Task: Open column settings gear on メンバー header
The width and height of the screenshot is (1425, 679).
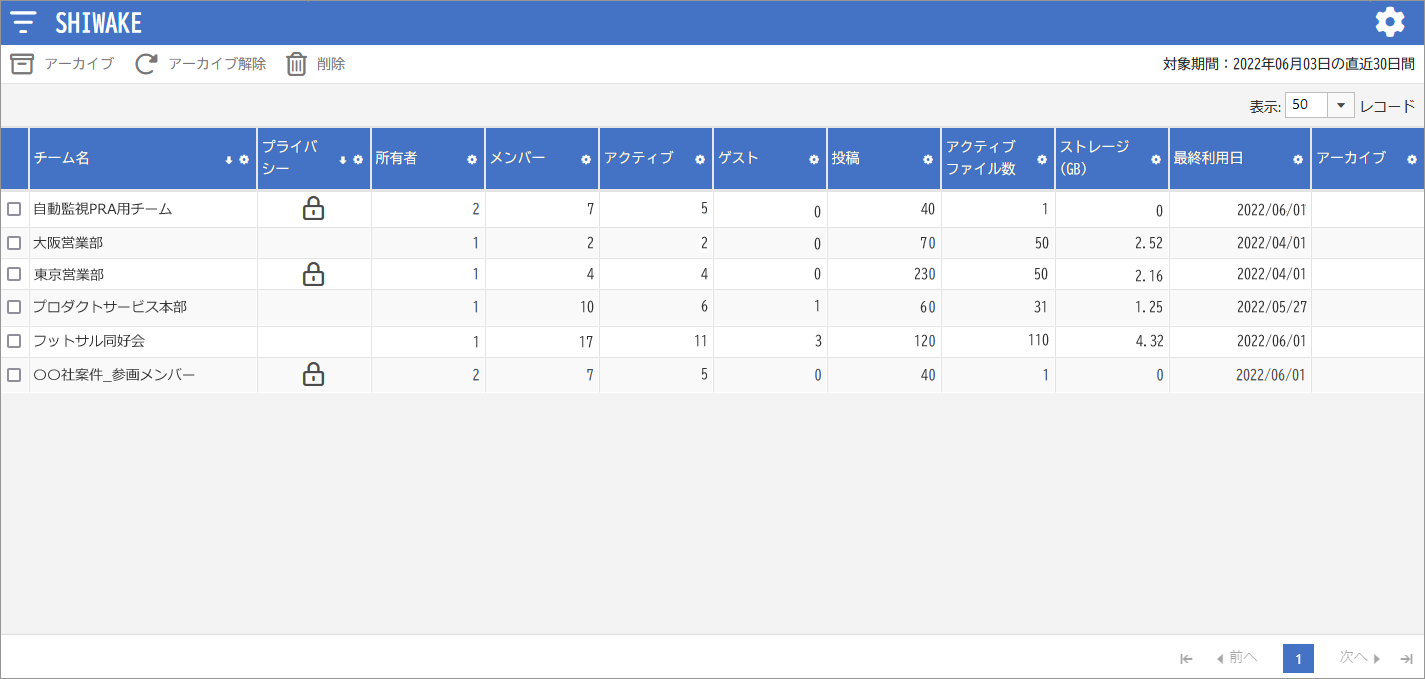Action: click(585, 160)
